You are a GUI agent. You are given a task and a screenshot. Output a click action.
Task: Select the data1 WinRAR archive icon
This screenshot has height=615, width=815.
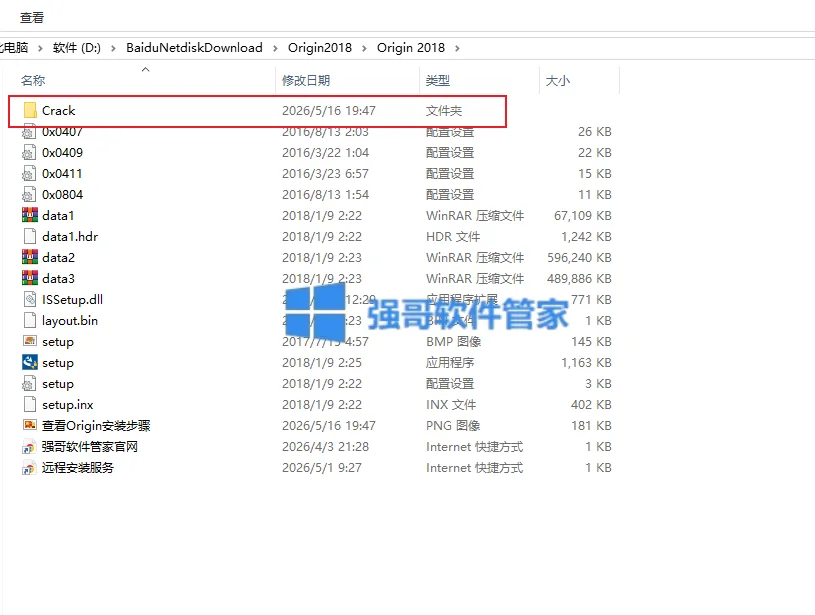30,215
